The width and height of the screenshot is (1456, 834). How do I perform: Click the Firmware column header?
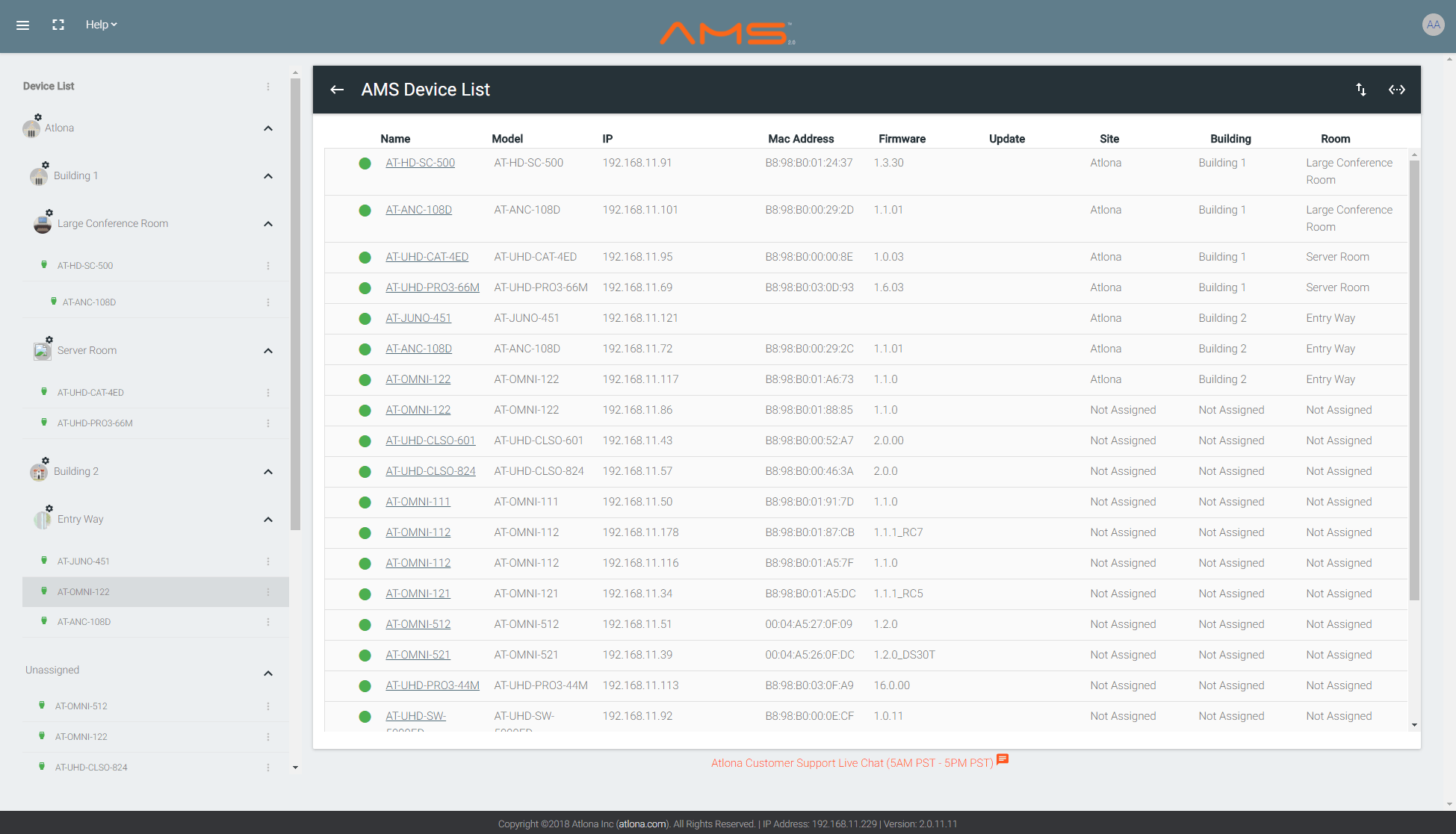[902, 139]
